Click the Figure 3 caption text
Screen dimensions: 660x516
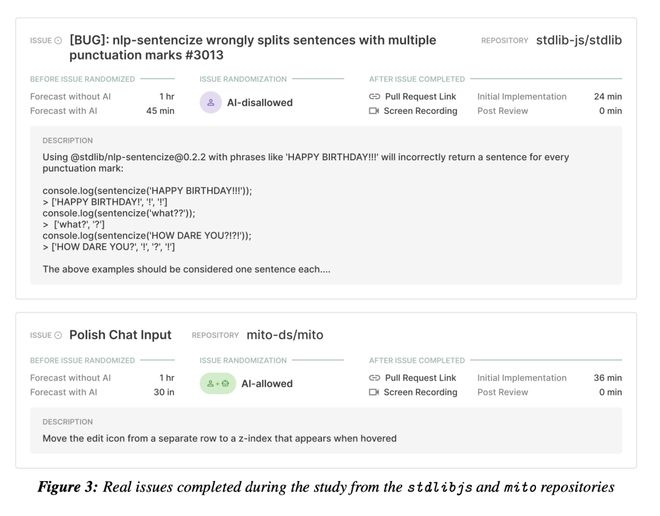click(x=325, y=487)
